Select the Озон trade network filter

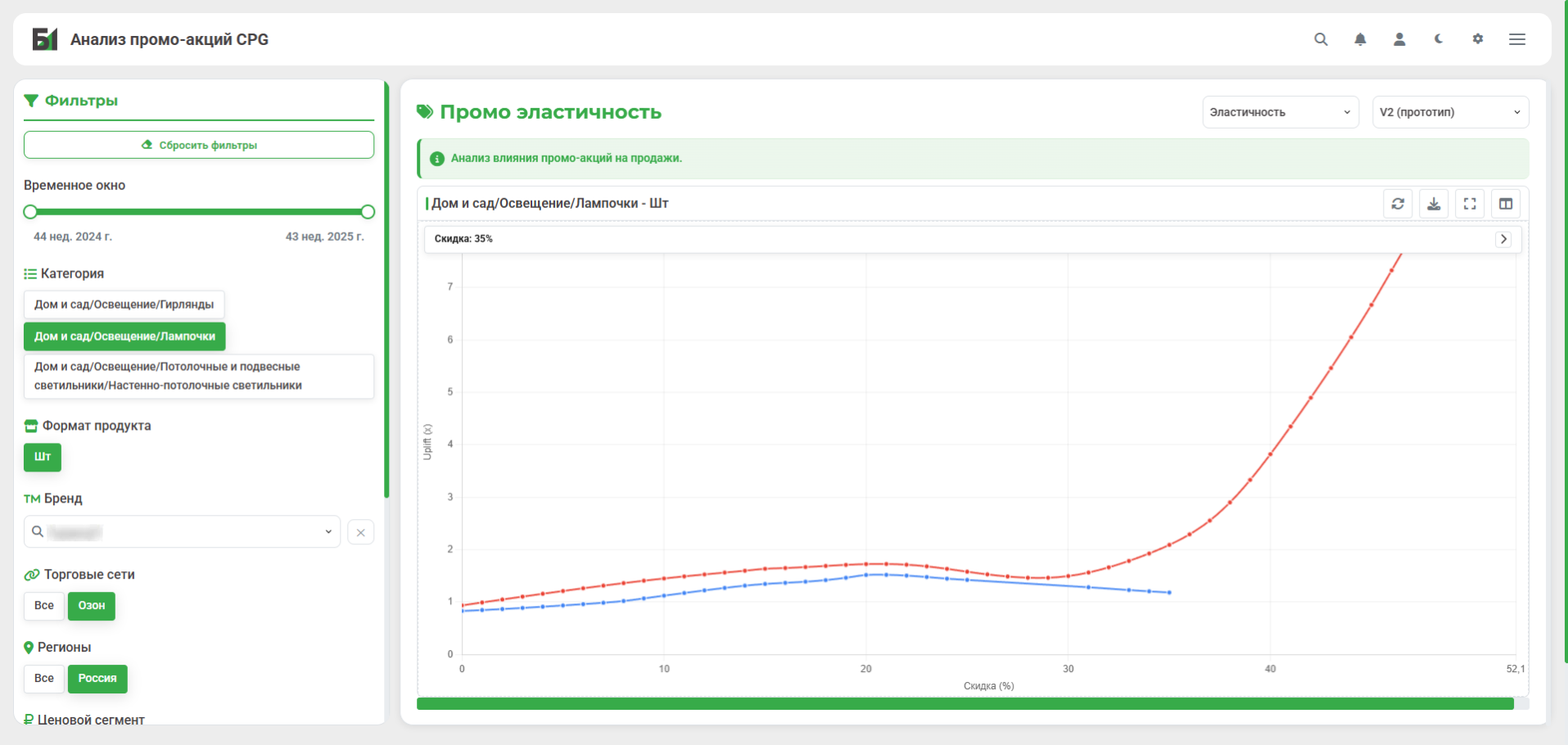pyautogui.click(x=92, y=606)
